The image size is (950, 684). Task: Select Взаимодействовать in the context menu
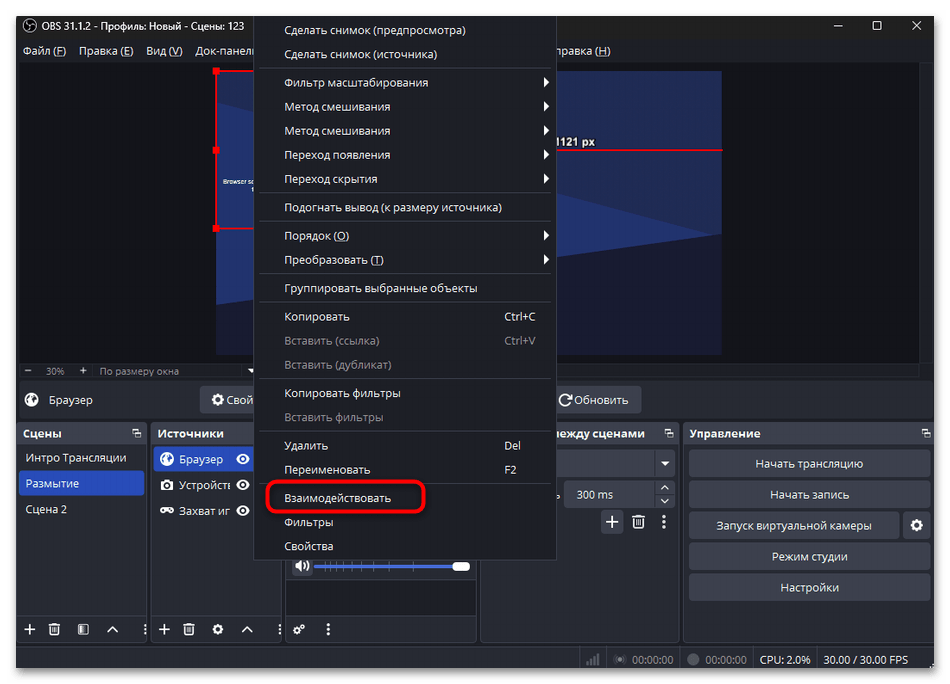pos(338,497)
